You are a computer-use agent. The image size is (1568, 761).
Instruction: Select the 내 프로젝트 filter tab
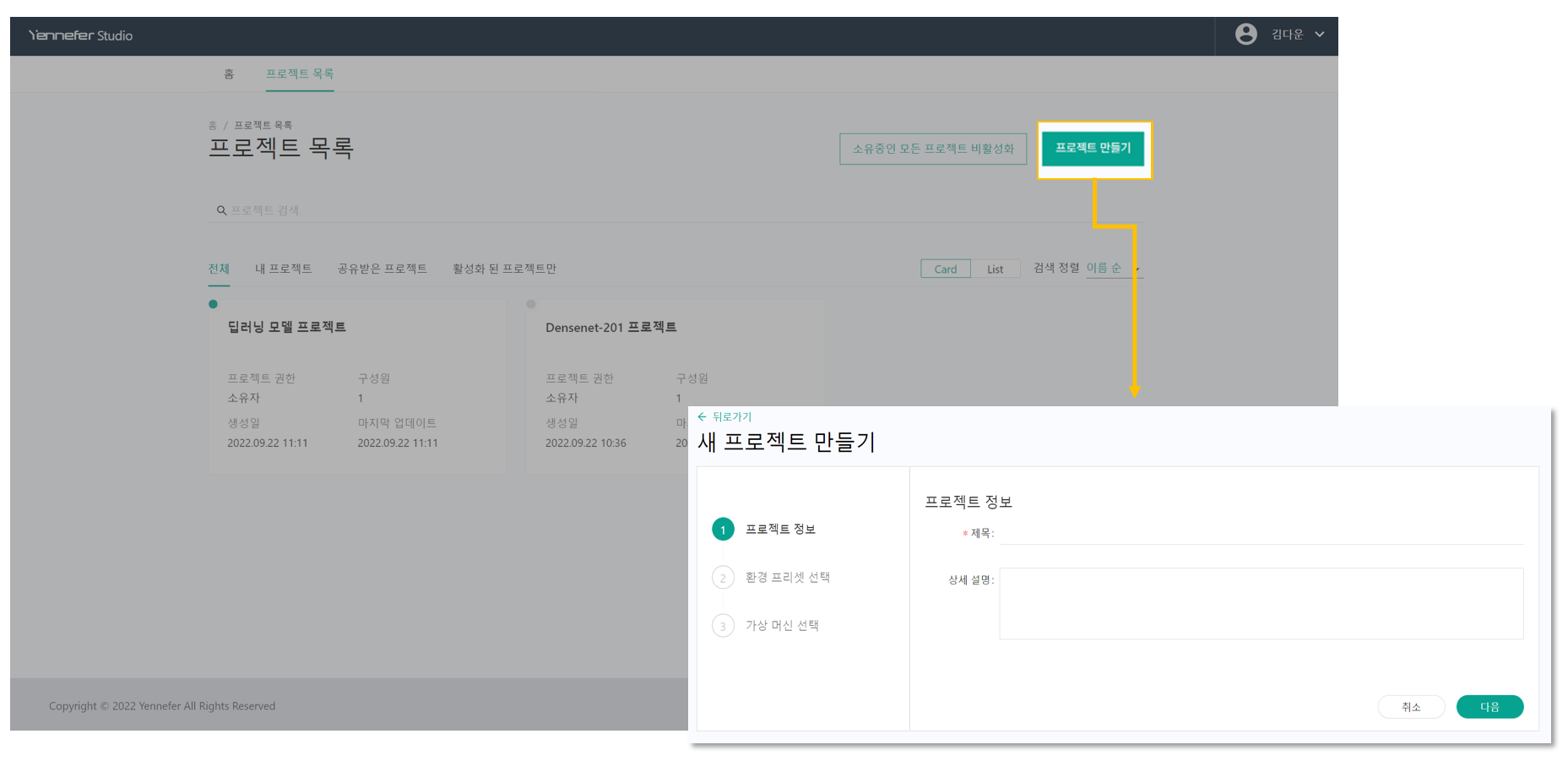283,269
